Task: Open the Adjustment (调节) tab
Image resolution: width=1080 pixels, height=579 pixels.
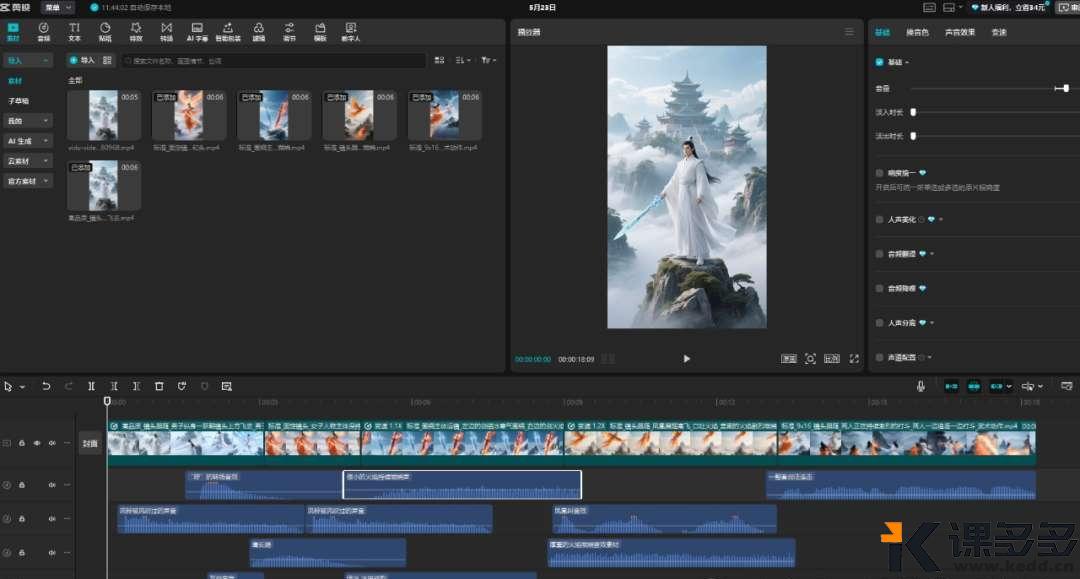Action: [x=289, y=32]
